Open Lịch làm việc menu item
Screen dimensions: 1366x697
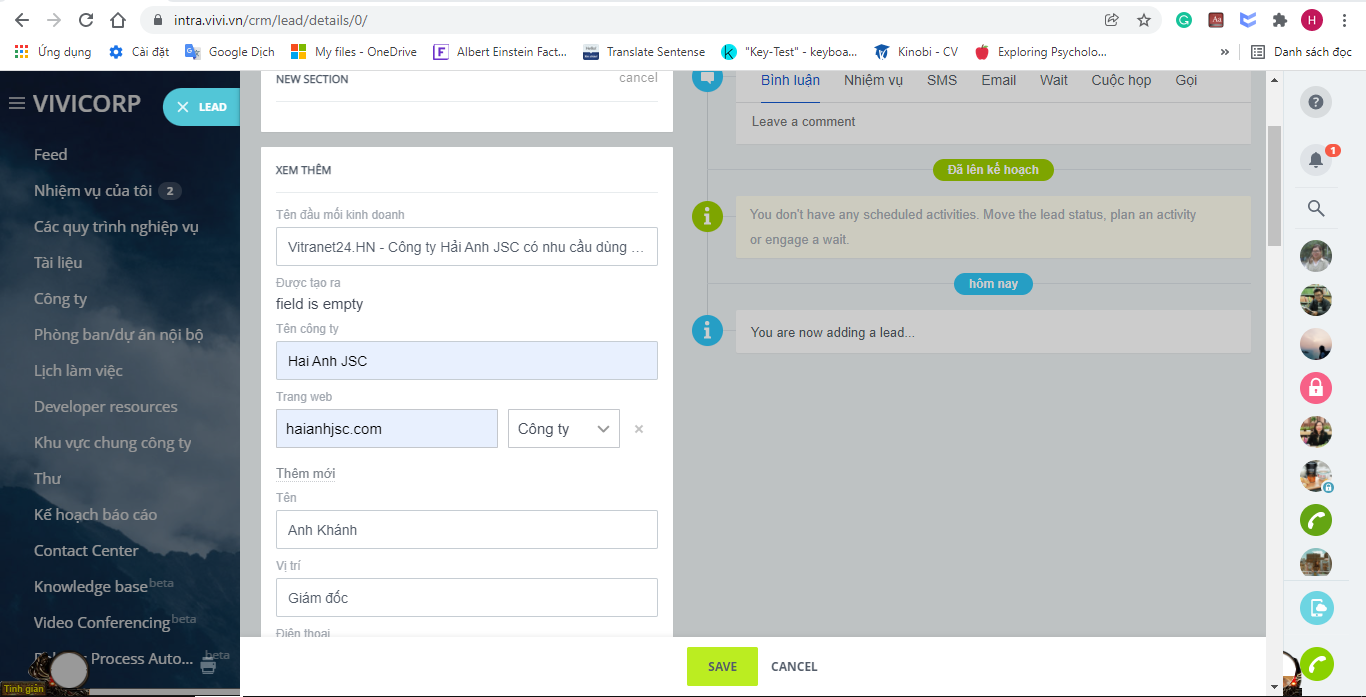click(78, 371)
